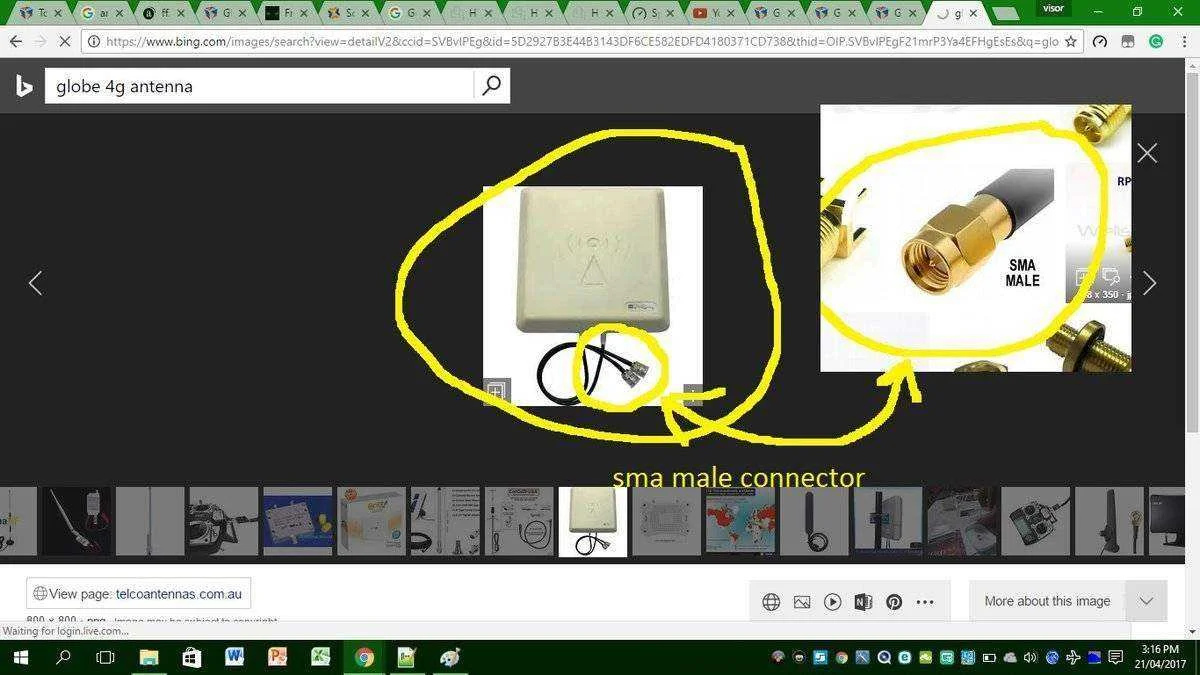Open the Microsoft Store from the taskbar

point(192,657)
